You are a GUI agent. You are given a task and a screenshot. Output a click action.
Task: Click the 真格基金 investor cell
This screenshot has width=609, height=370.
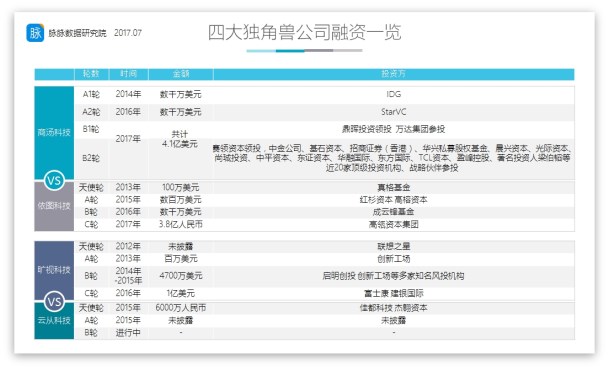tap(393, 188)
